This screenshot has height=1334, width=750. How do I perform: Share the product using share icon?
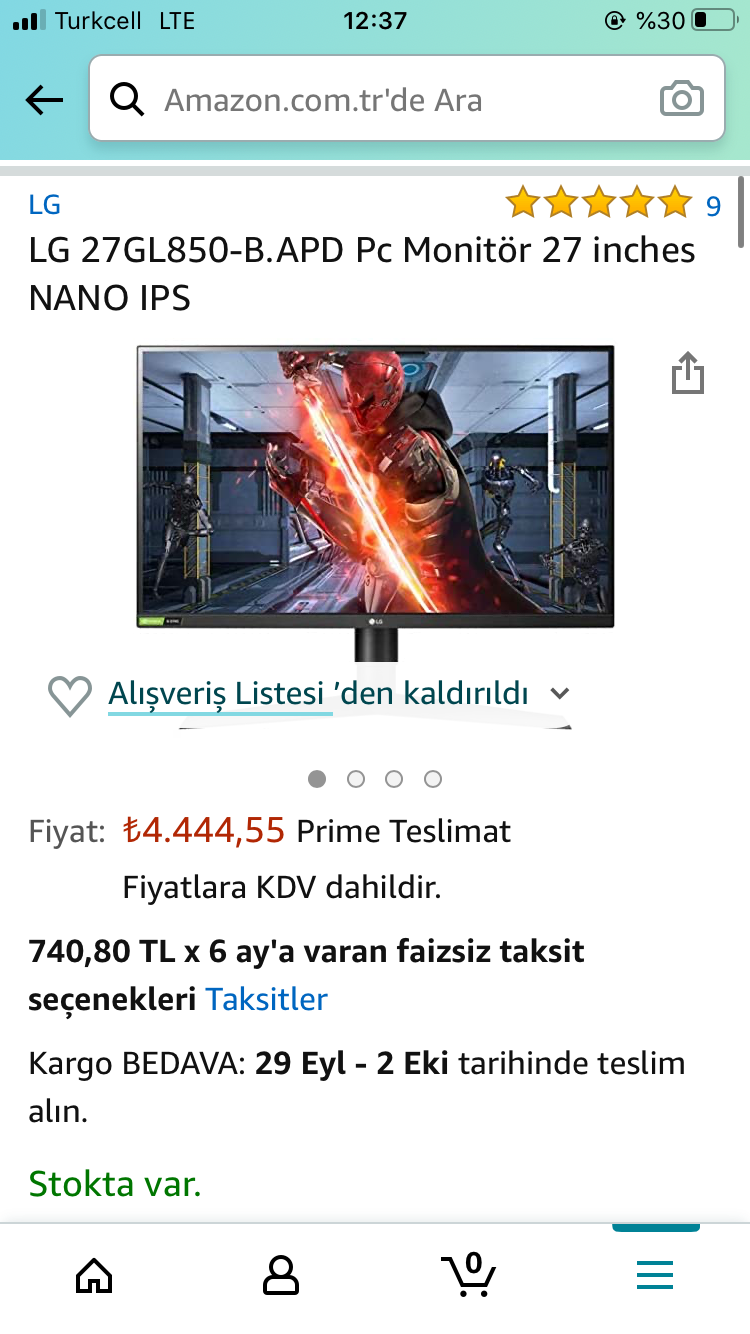688,373
